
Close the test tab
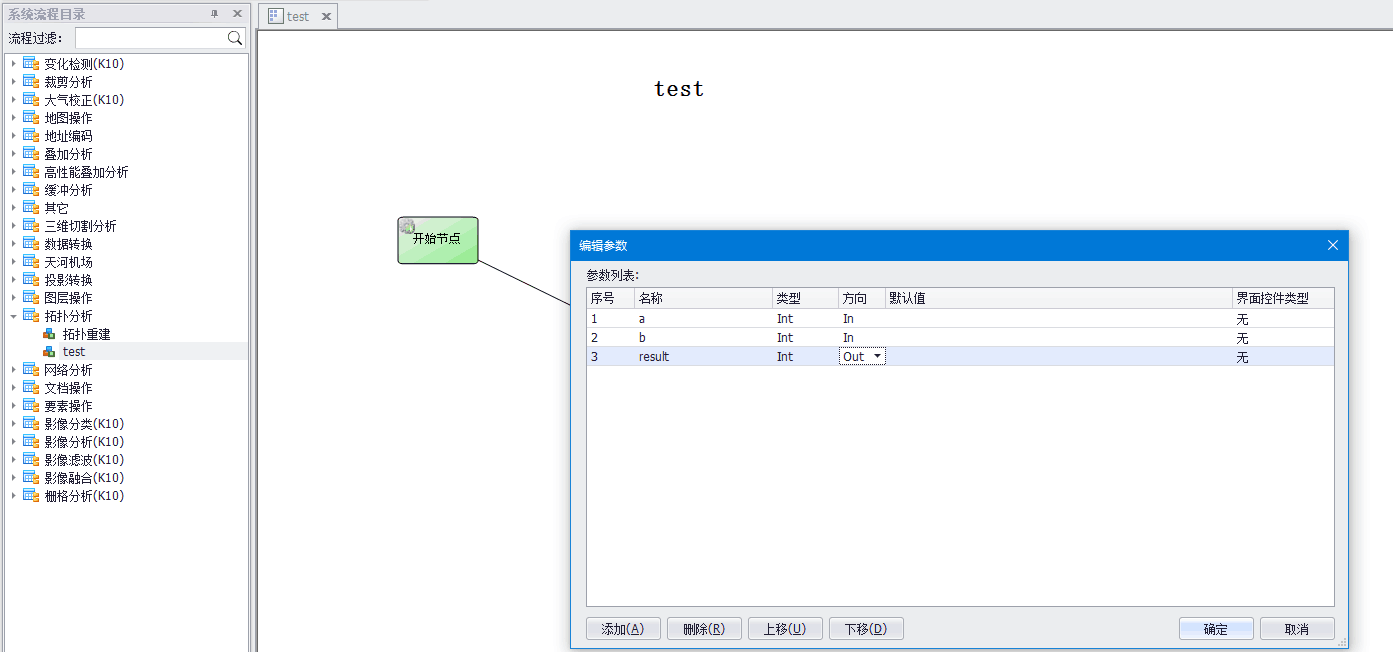click(x=326, y=17)
